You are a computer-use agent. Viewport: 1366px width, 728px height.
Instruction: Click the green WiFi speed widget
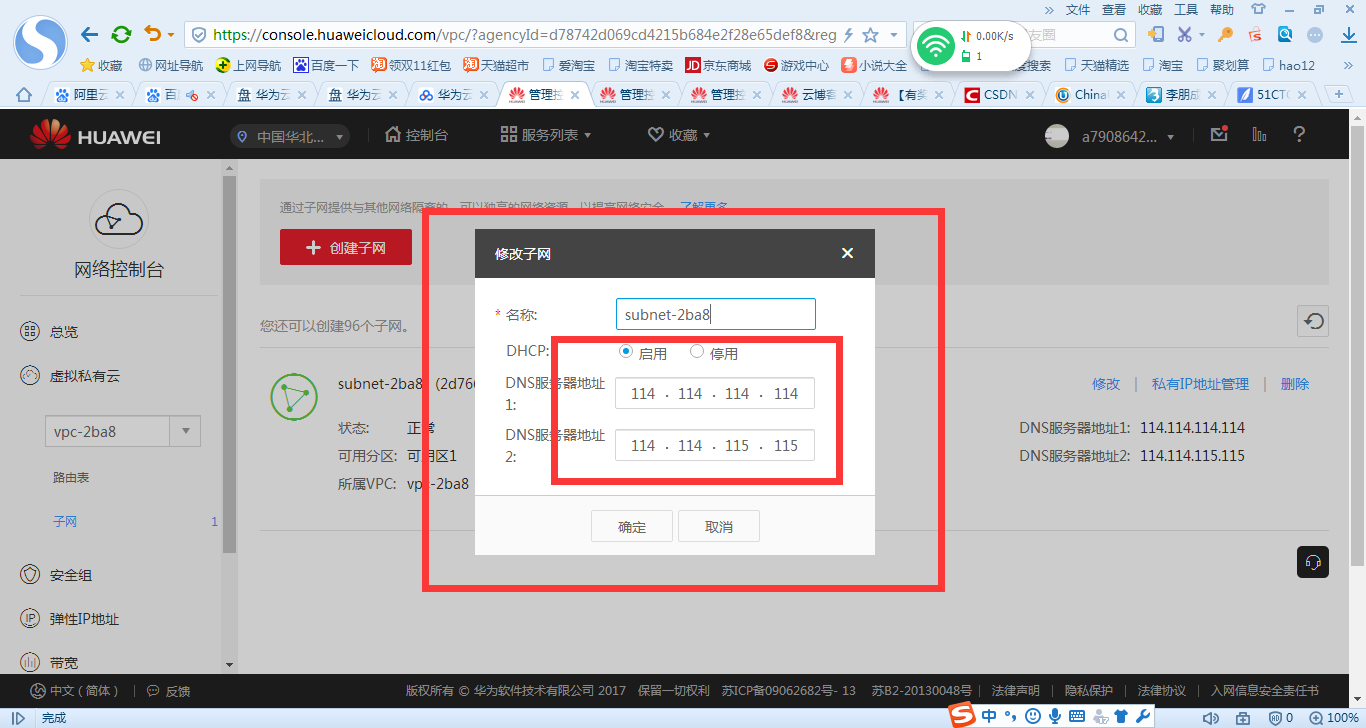(x=971, y=45)
